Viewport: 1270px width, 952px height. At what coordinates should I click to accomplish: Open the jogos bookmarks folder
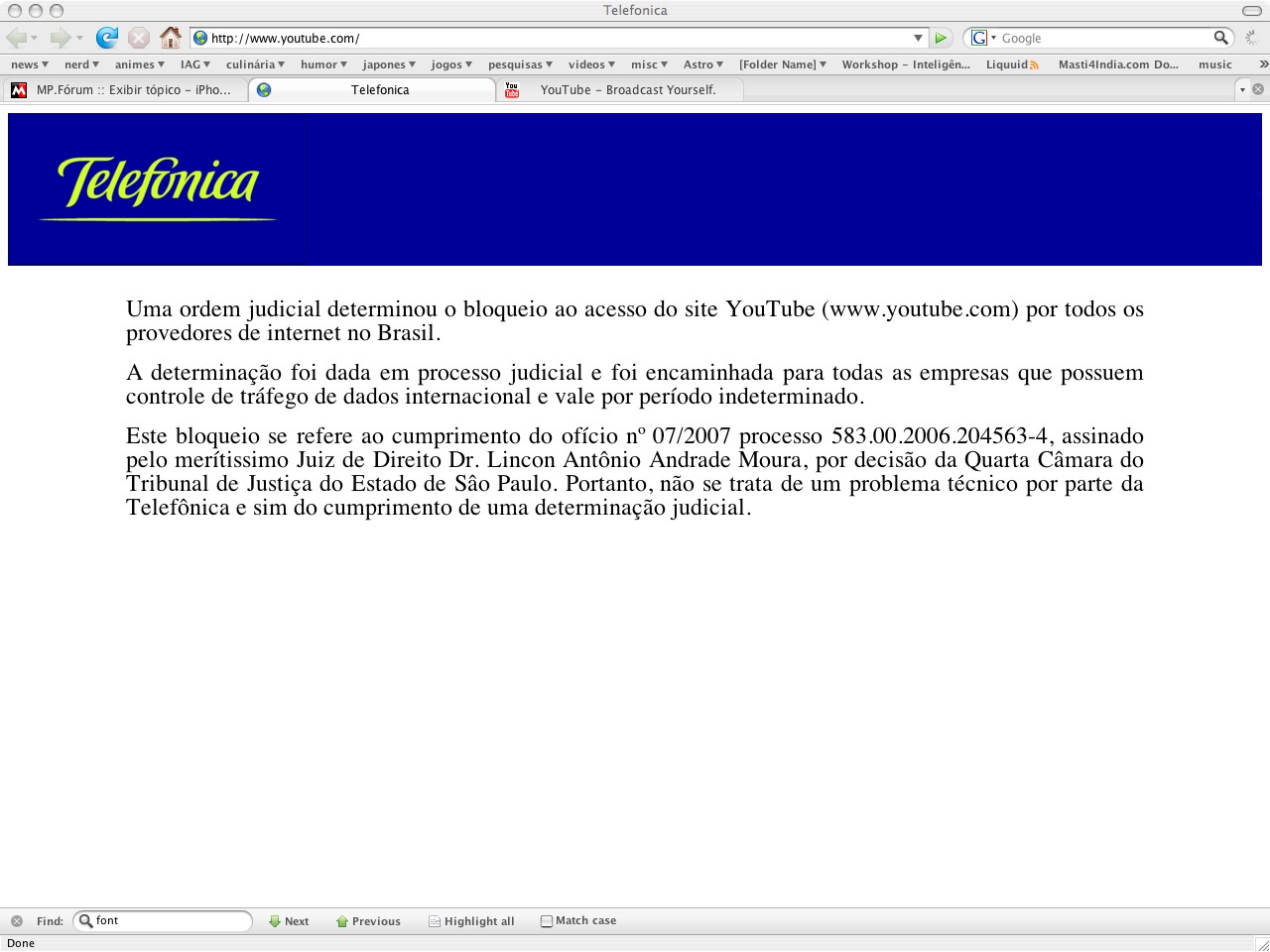[x=451, y=64]
